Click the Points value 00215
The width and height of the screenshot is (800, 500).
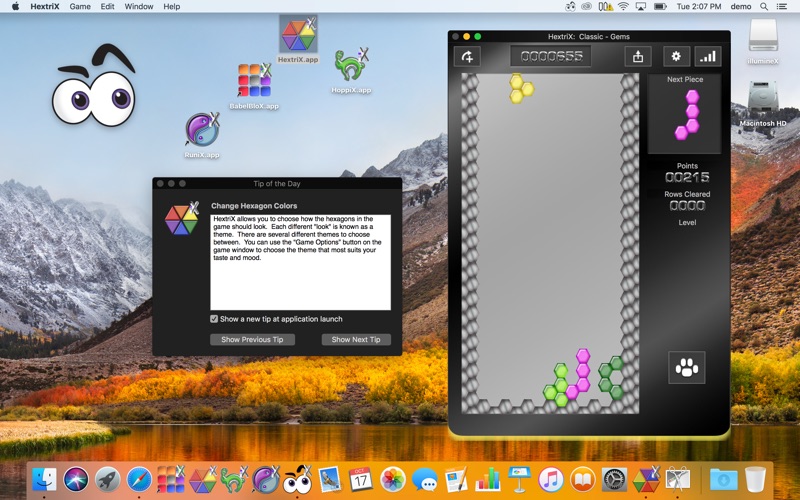coord(687,177)
